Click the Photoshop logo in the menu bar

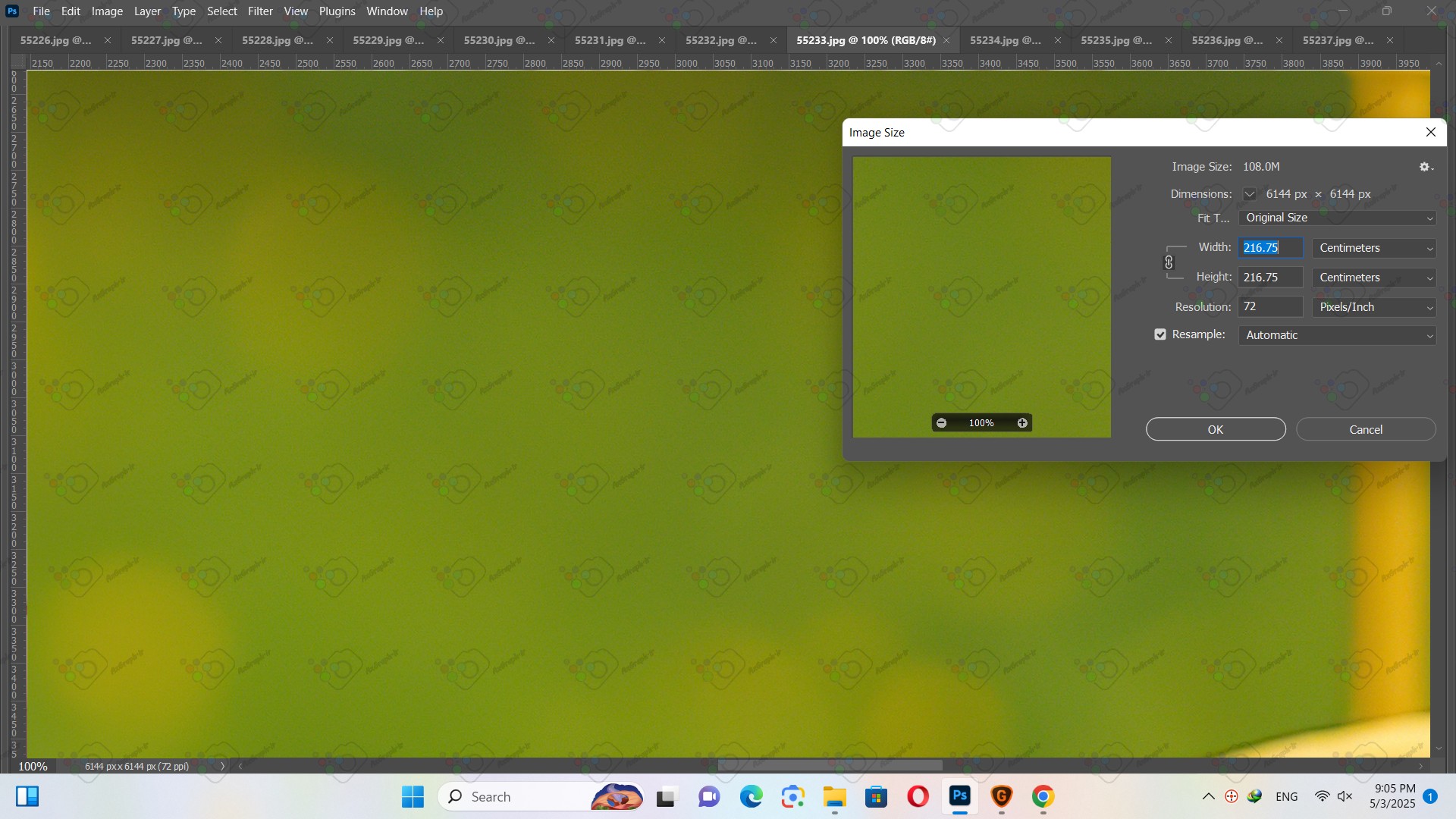(12, 11)
